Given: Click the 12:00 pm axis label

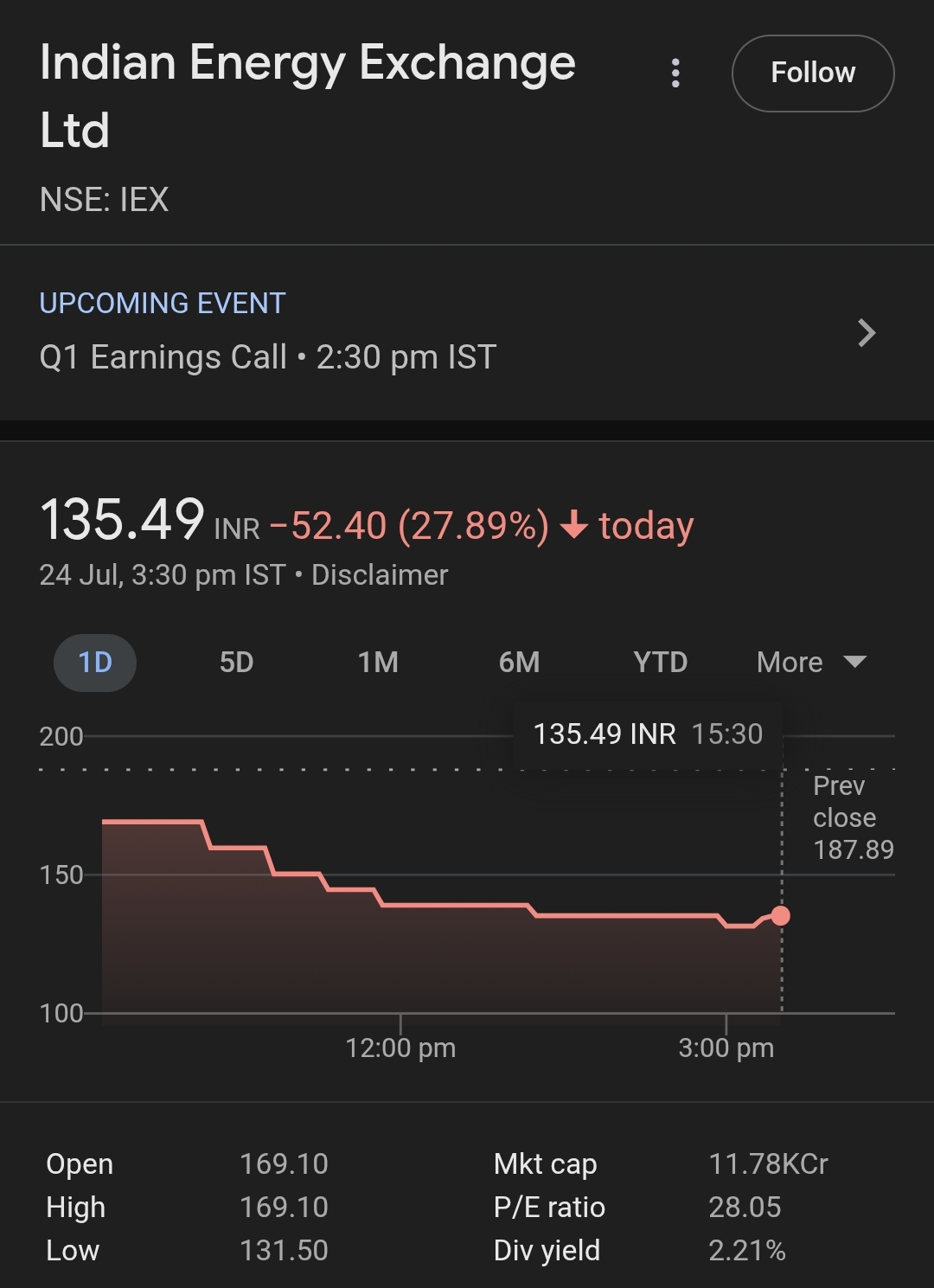Looking at the screenshot, I should (400, 1048).
